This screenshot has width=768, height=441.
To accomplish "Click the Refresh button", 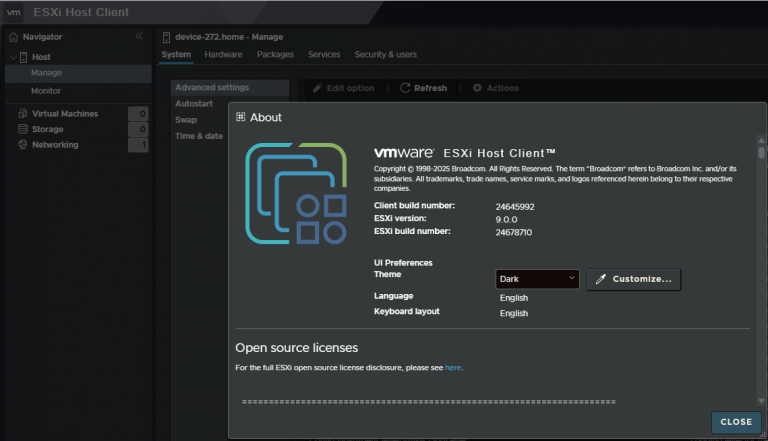I will pos(424,88).
